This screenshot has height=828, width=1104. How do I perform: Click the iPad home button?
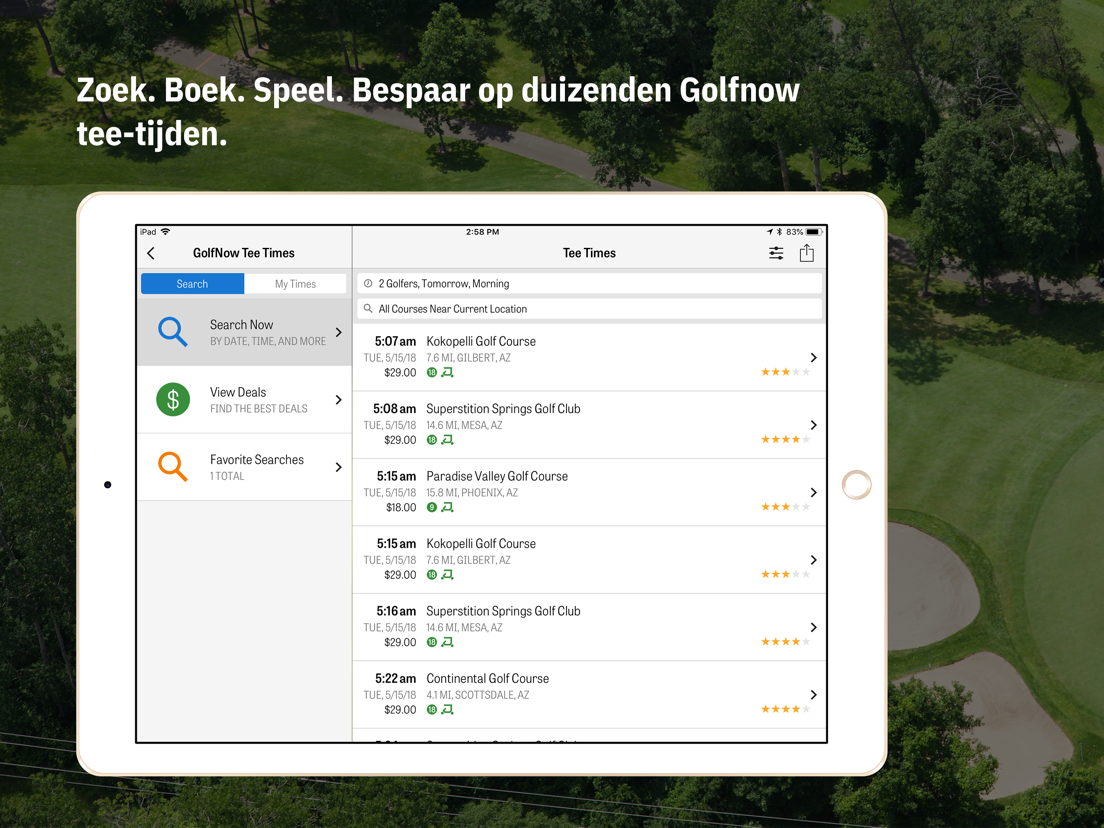pyautogui.click(x=857, y=484)
